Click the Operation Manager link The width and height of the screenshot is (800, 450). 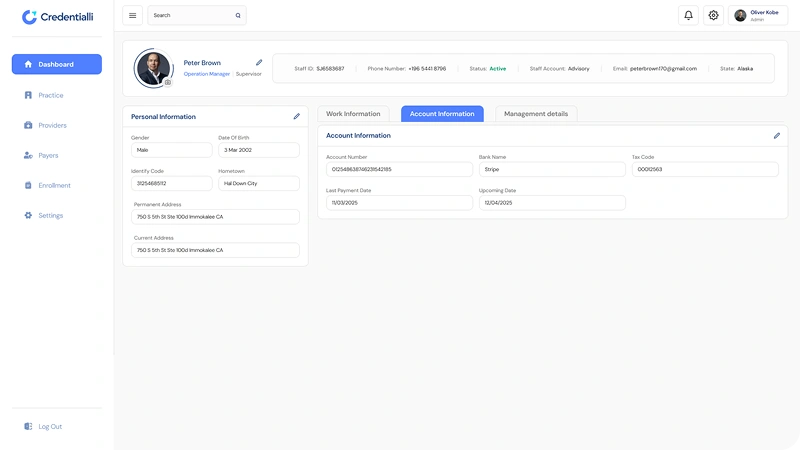coord(206,74)
